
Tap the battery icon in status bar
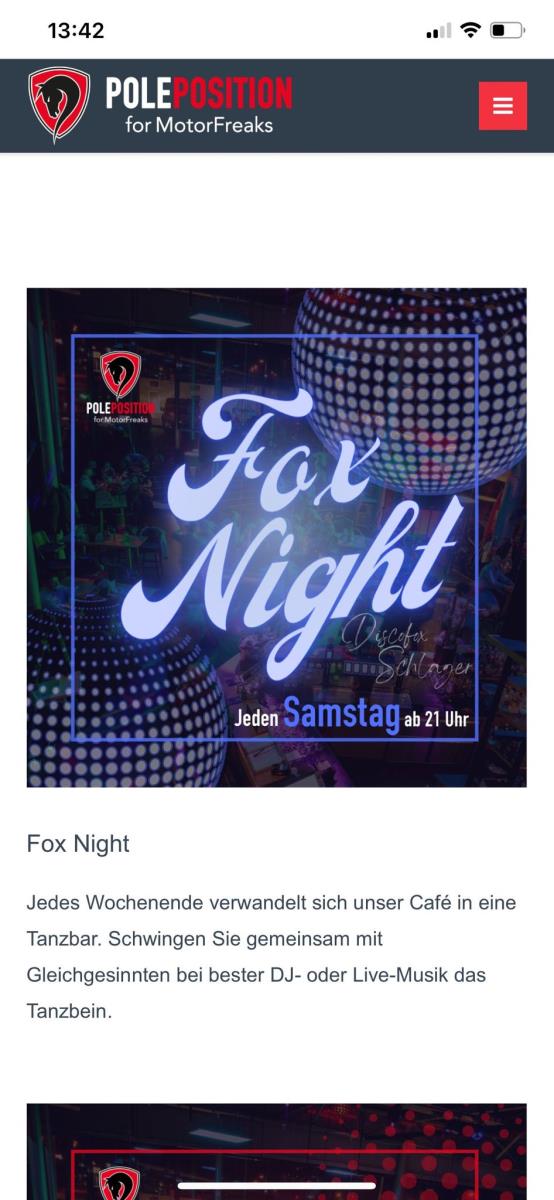pos(507,31)
